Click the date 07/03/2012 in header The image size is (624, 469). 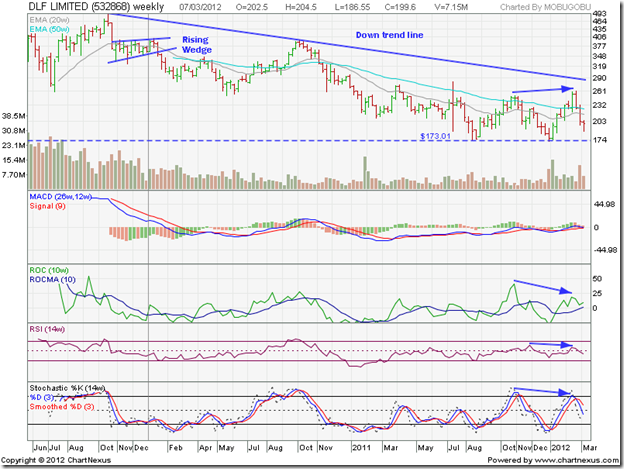point(198,7)
